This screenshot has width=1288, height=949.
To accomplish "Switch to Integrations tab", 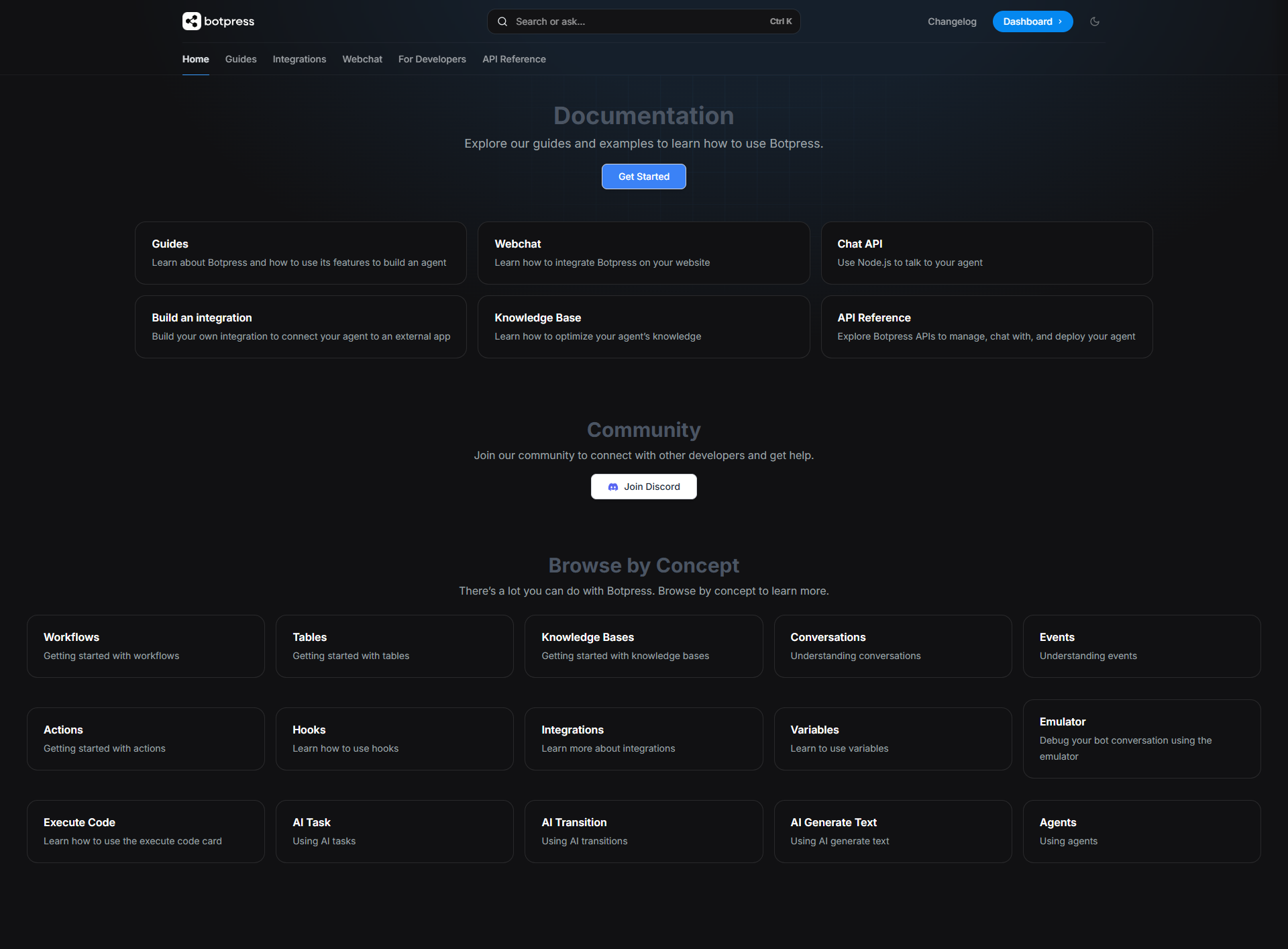I will point(299,59).
